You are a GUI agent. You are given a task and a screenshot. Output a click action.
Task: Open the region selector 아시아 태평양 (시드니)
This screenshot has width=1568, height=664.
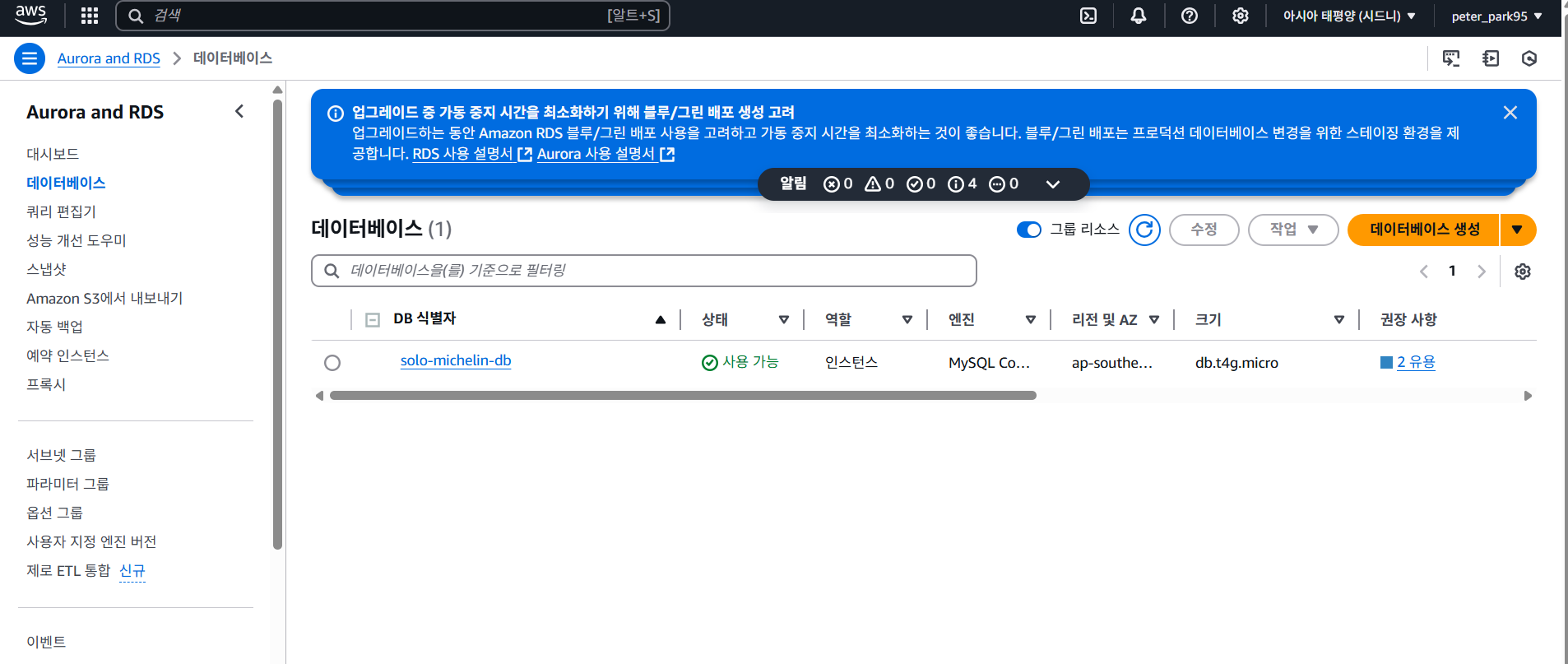point(1349,16)
